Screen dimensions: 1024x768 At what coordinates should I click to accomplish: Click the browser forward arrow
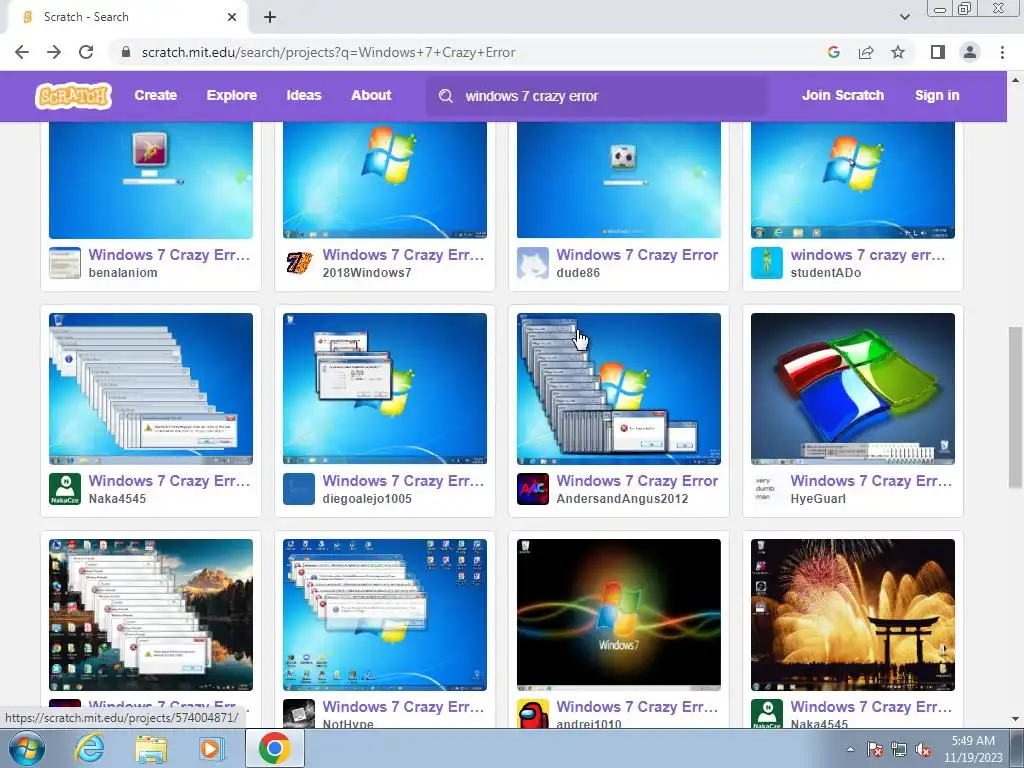(x=54, y=52)
